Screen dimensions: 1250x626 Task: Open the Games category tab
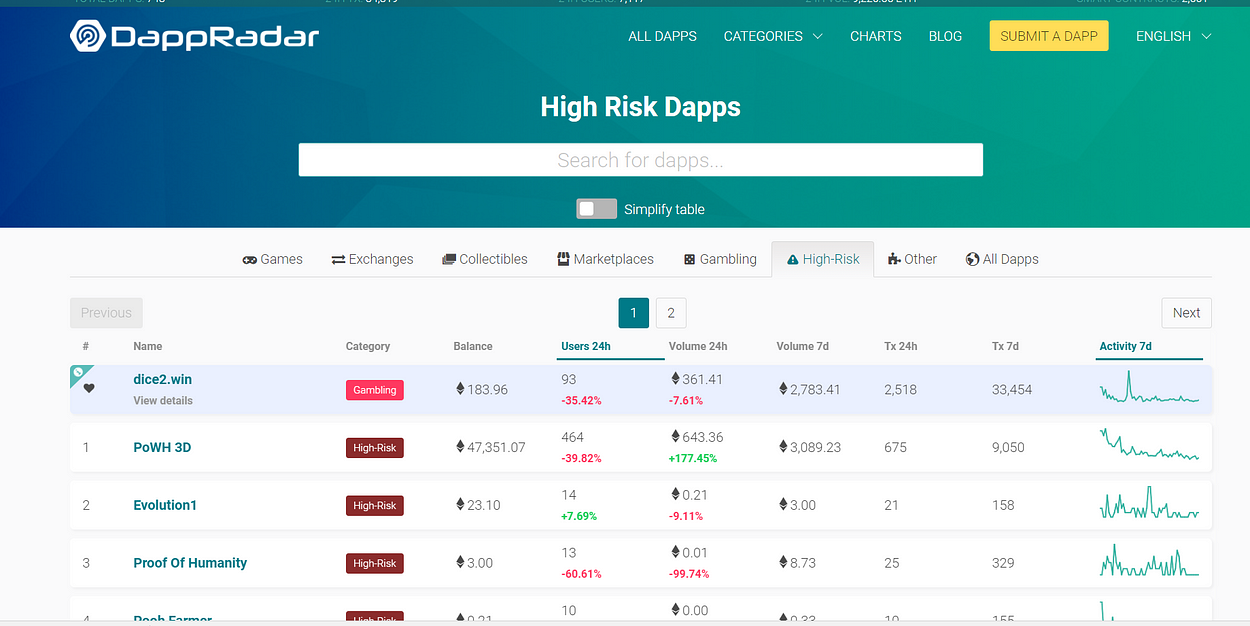point(272,259)
